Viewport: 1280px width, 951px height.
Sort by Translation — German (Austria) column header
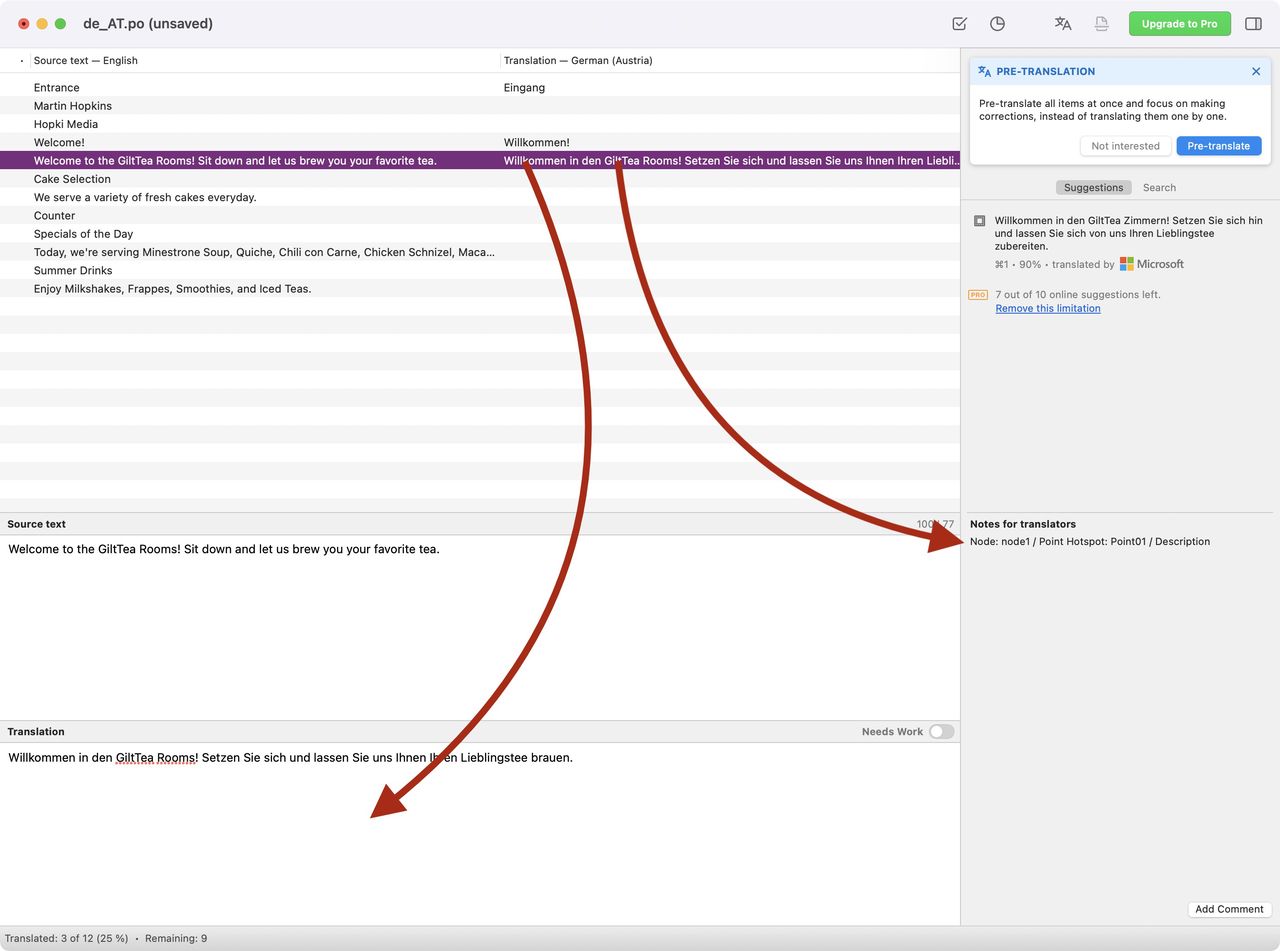[x=578, y=61]
